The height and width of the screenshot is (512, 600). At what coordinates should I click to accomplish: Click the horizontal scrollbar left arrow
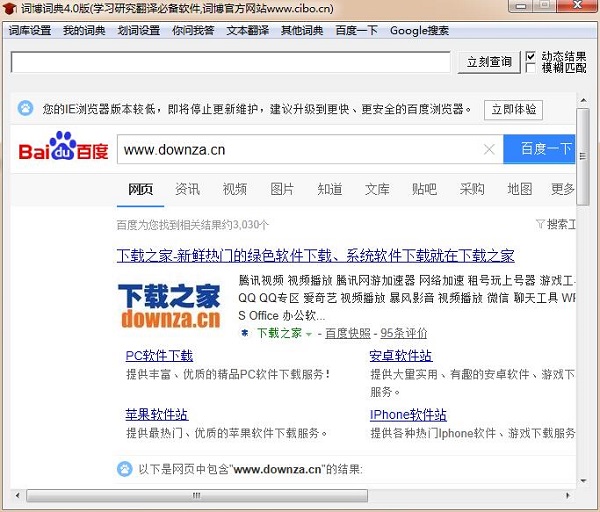[x=17, y=495]
